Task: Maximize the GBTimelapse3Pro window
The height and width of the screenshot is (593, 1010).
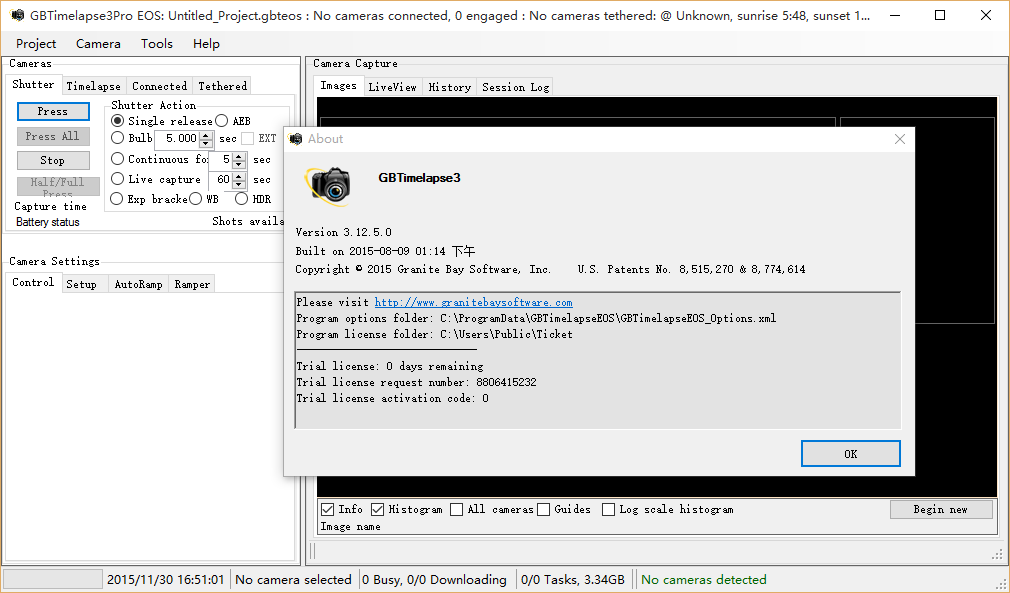Action: coord(940,15)
